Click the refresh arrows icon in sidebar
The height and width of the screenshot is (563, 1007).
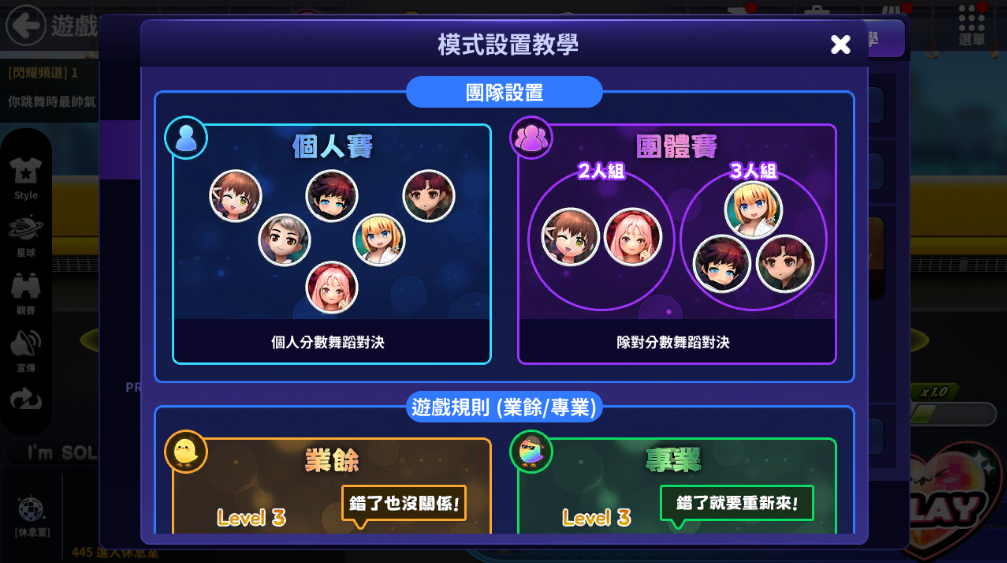26,399
